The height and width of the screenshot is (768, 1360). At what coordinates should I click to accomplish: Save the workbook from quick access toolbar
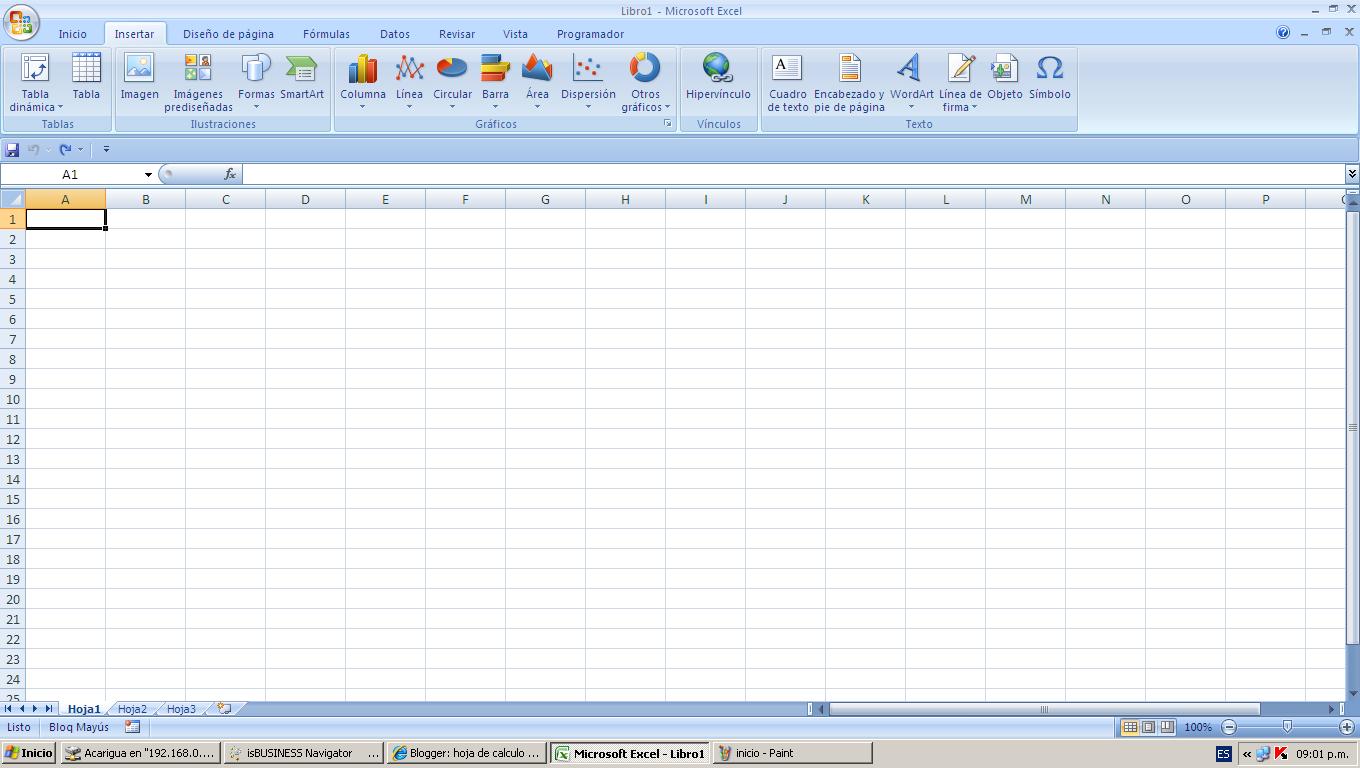[12, 150]
